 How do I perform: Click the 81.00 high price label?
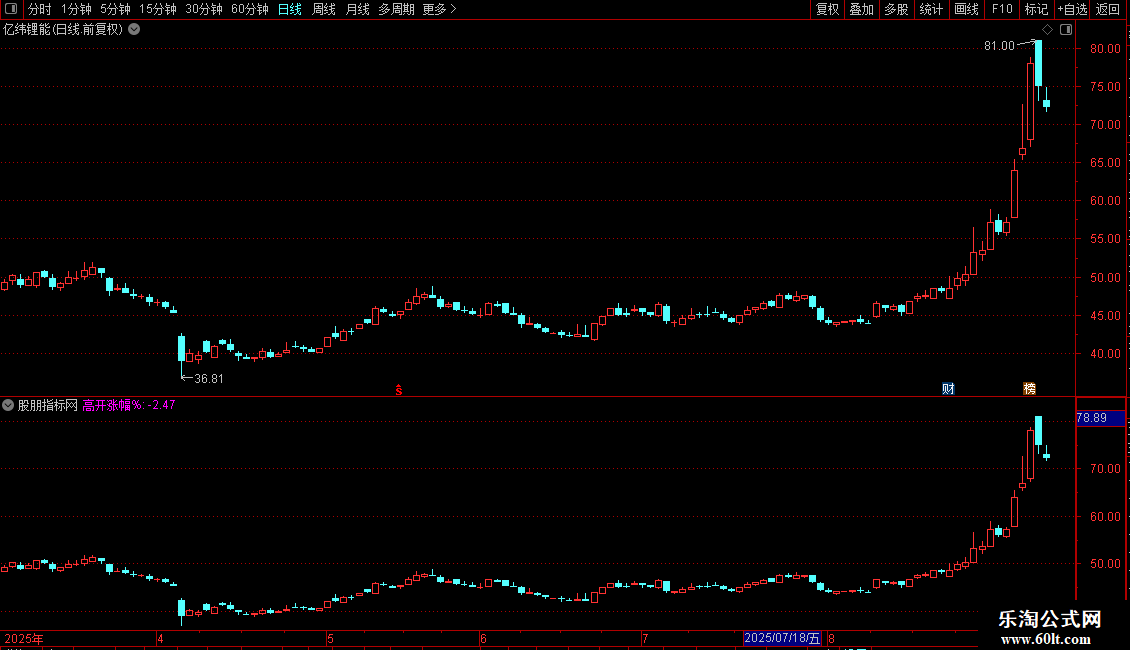[999, 46]
